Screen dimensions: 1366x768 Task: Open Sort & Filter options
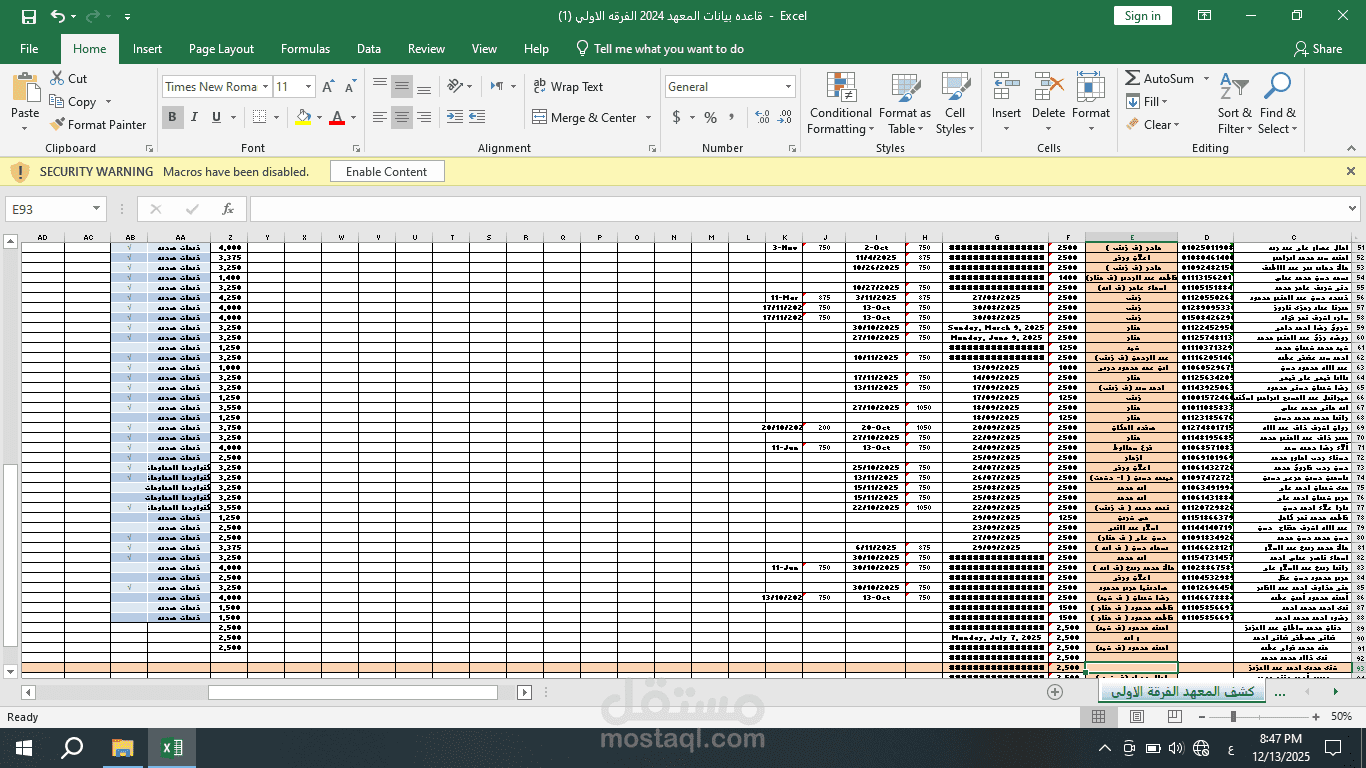[1235, 104]
